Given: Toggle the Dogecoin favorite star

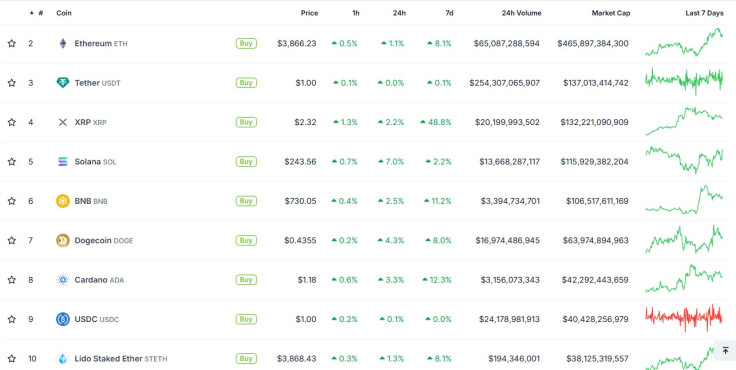Looking at the screenshot, I should (12, 240).
